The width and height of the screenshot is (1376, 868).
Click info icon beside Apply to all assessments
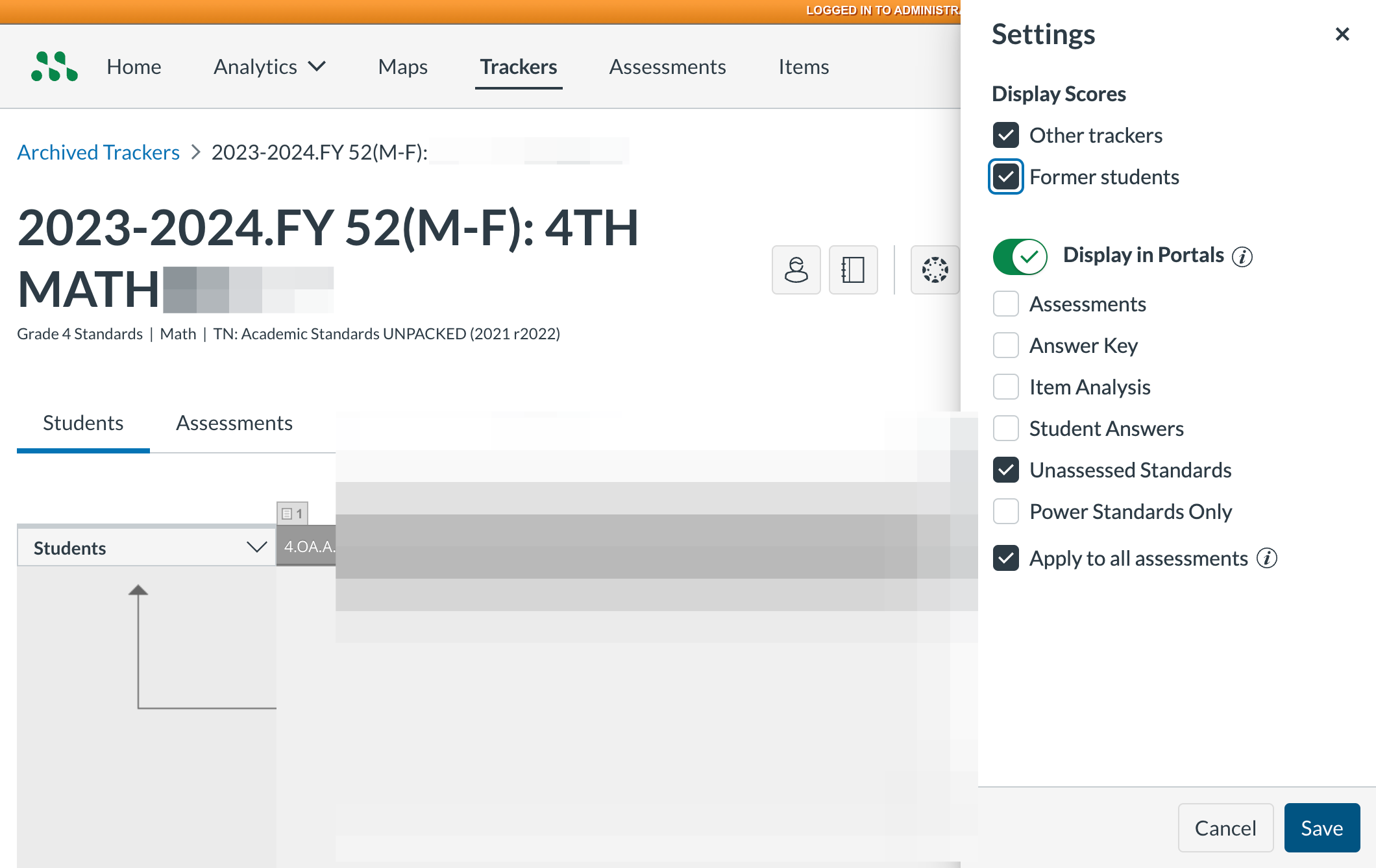(x=1266, y=558)
